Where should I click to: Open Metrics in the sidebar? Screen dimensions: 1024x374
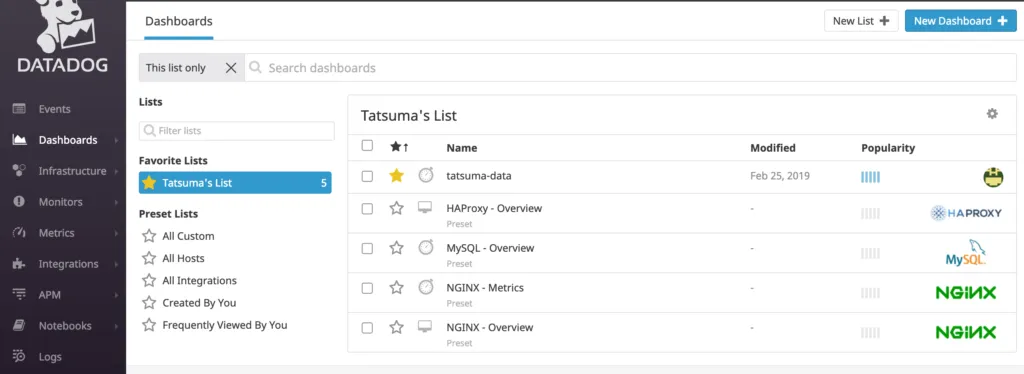(x=56, y=233)
